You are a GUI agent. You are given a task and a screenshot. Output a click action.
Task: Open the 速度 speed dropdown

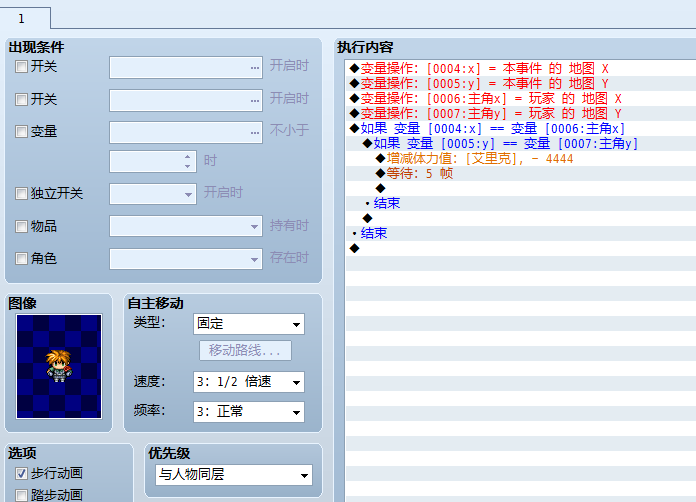click(x=249, y=382)
